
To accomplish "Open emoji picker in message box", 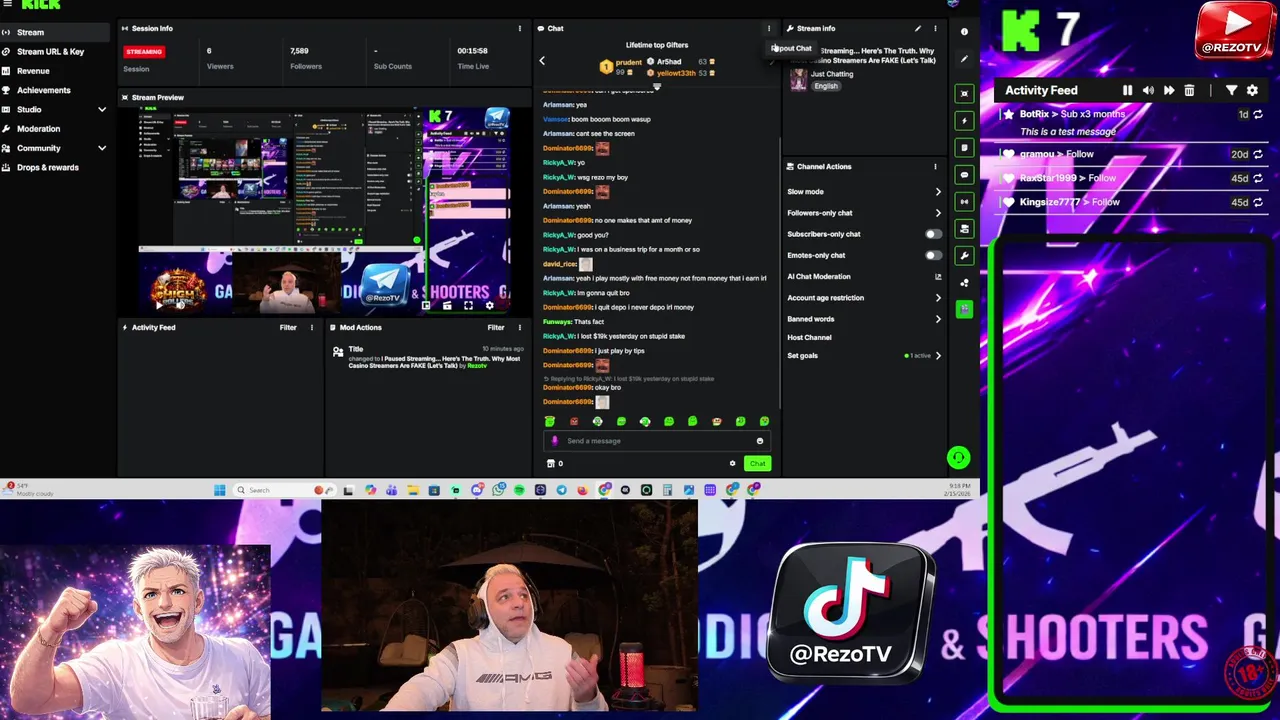I will pos(760,441).
